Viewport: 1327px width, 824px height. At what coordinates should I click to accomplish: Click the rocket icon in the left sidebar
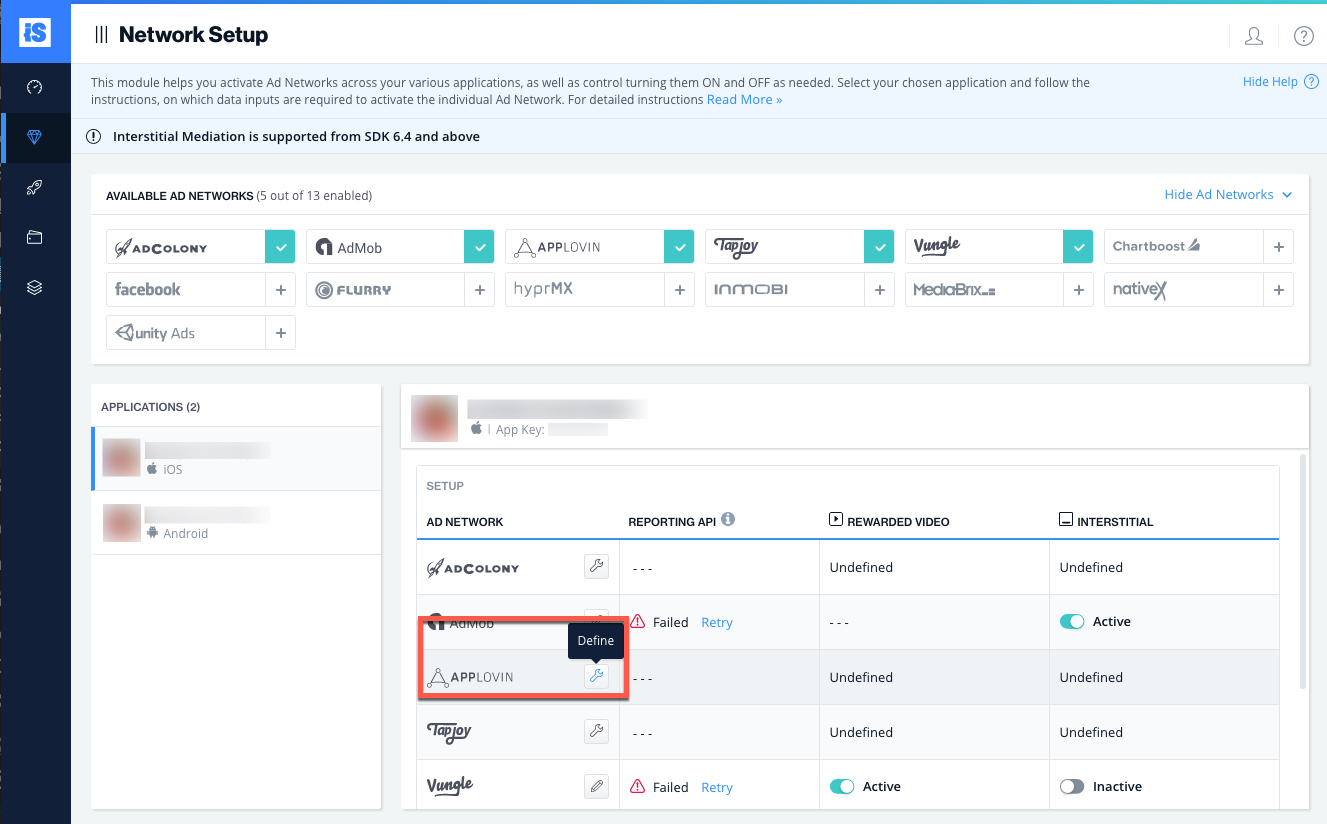pos(36,187)
